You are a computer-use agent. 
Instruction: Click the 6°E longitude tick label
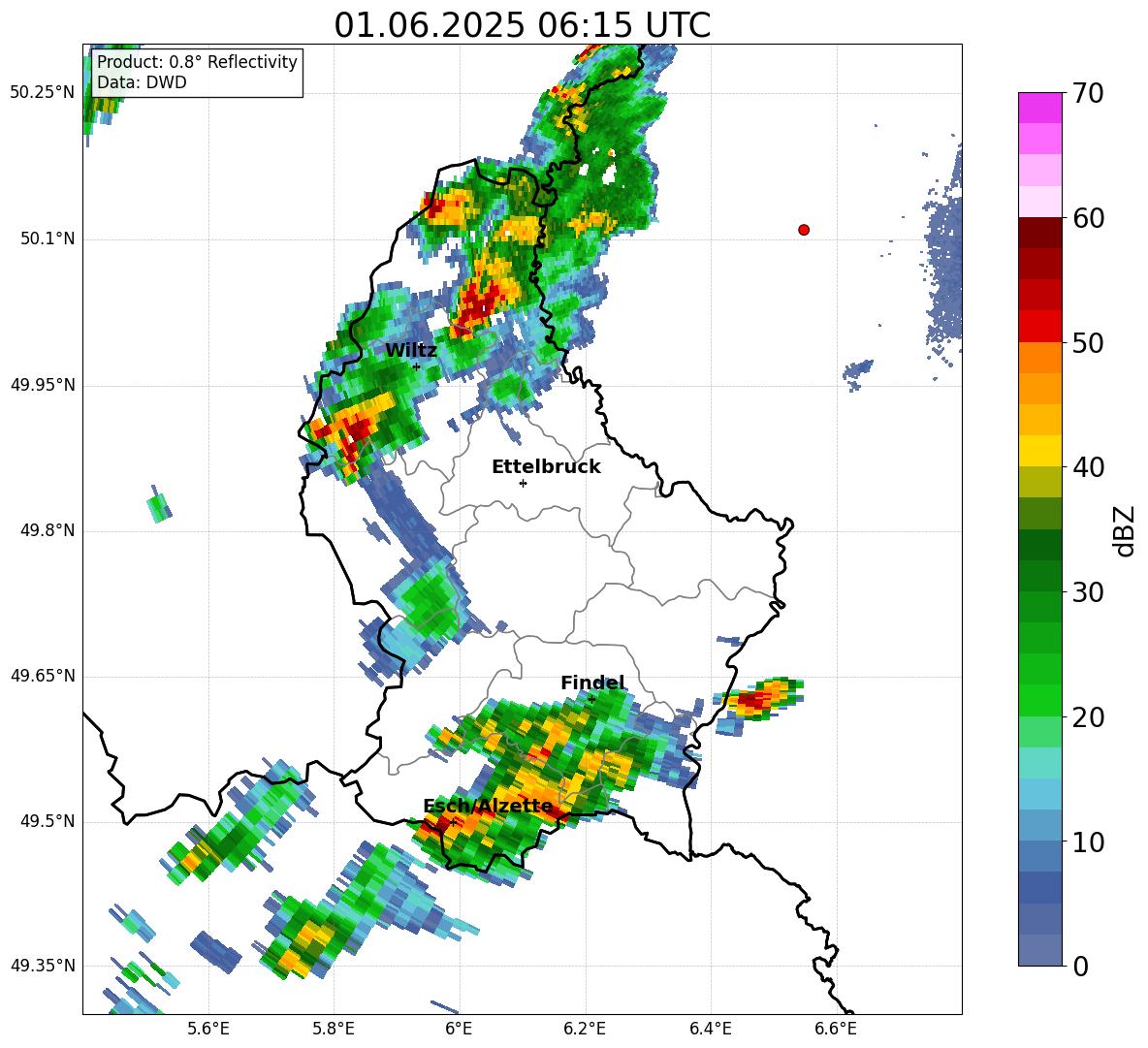coord(459,1030)
